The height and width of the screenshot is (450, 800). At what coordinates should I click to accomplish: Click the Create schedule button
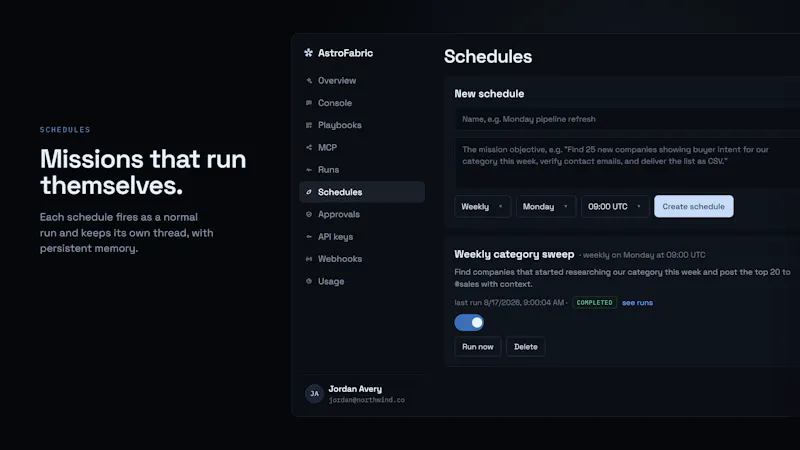(x=693, y=206)
